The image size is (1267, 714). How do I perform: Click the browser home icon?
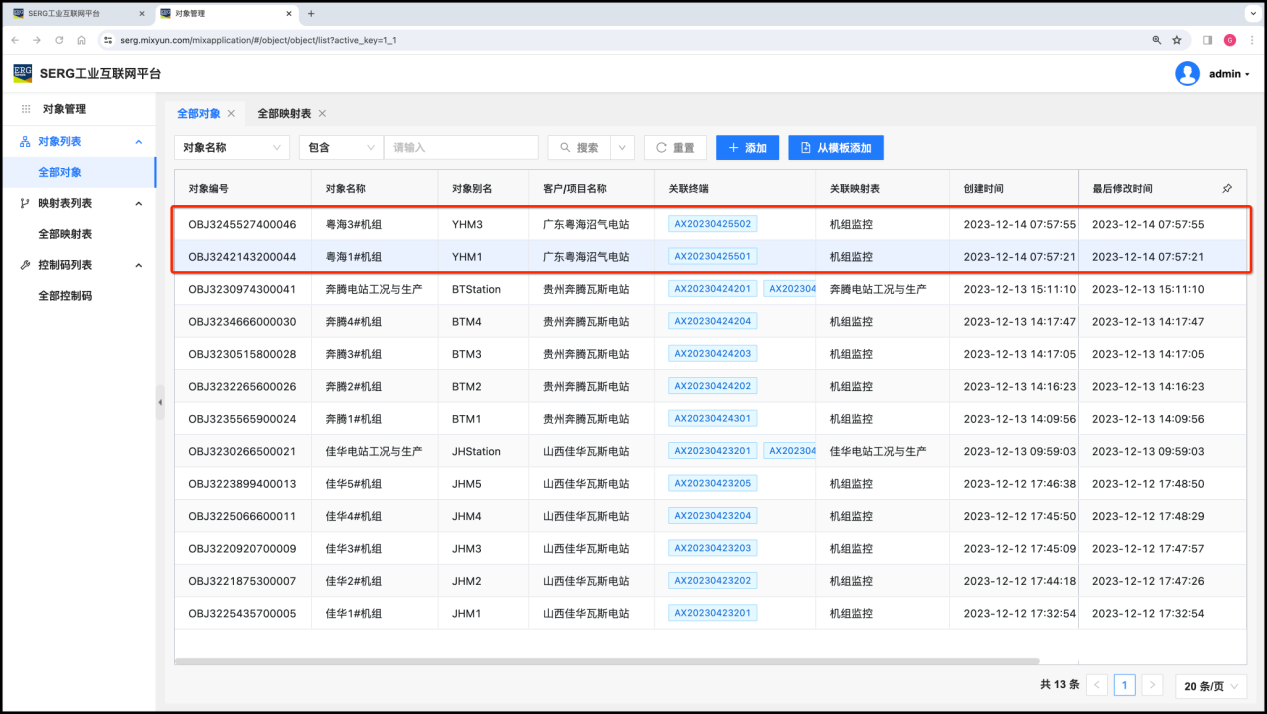click(81, 40)
